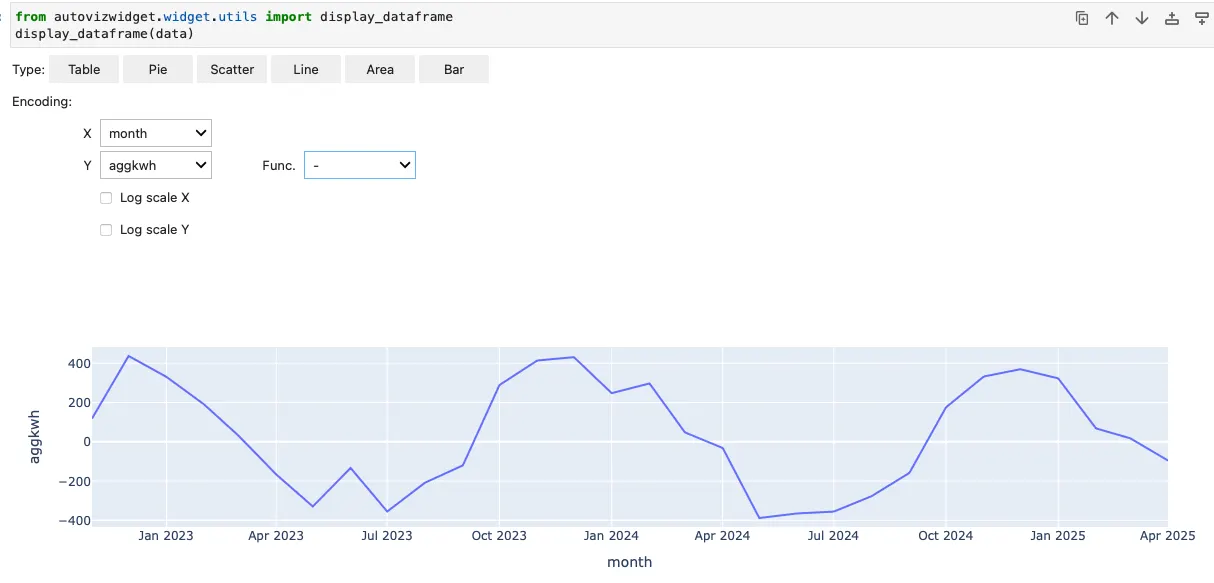Click the code cell to edit it
This screenshot has height=583, width=1214.
(x=400, y=25)
